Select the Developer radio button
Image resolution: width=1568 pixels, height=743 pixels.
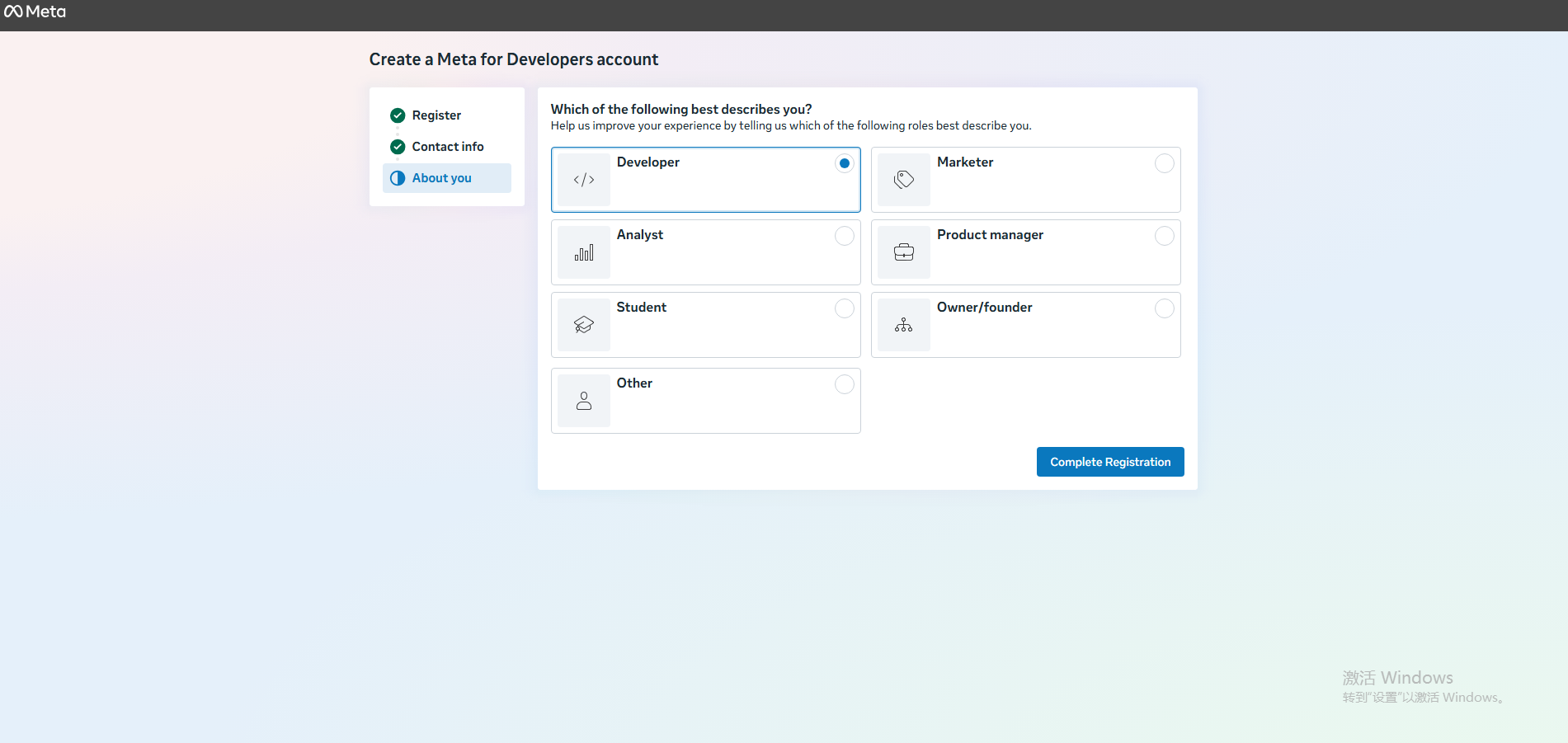click(844, 163)
